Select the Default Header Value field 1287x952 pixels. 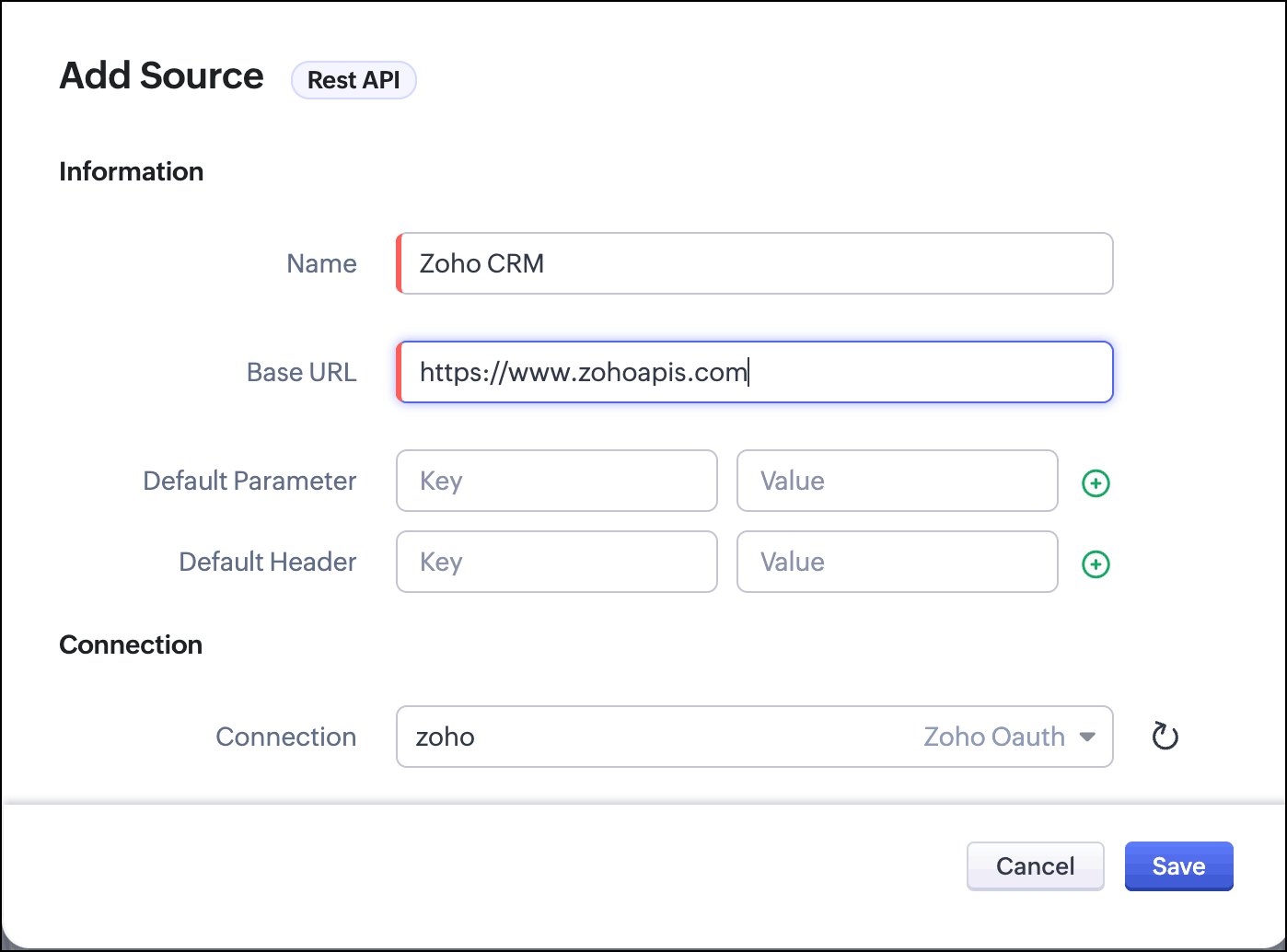(x=897, y=562)
